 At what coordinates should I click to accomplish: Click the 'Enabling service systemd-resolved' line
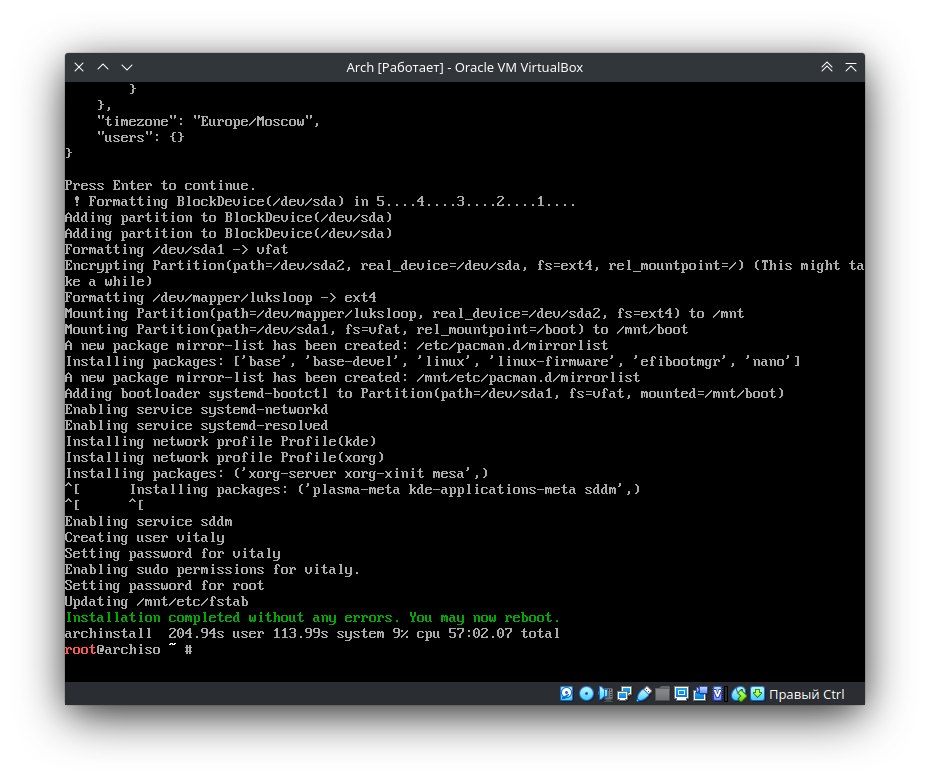point(196,425)
